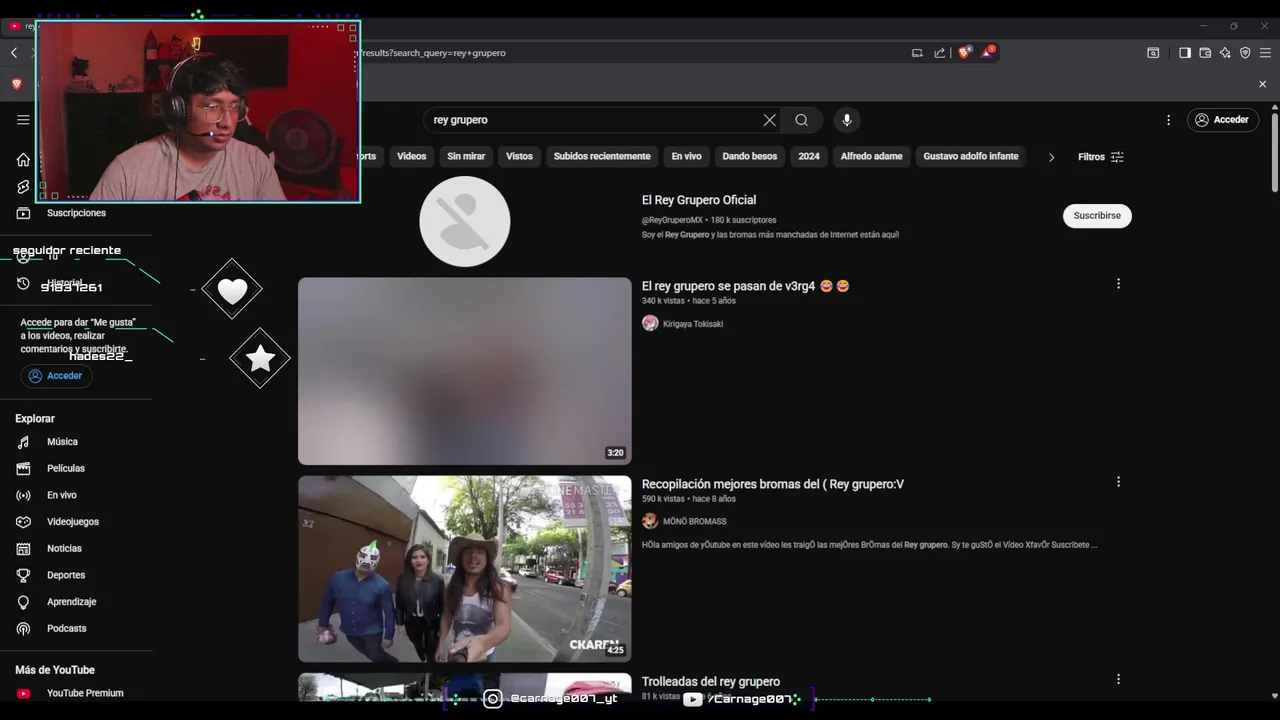Open the MÖNÖ BROMASS channel link

695,522
